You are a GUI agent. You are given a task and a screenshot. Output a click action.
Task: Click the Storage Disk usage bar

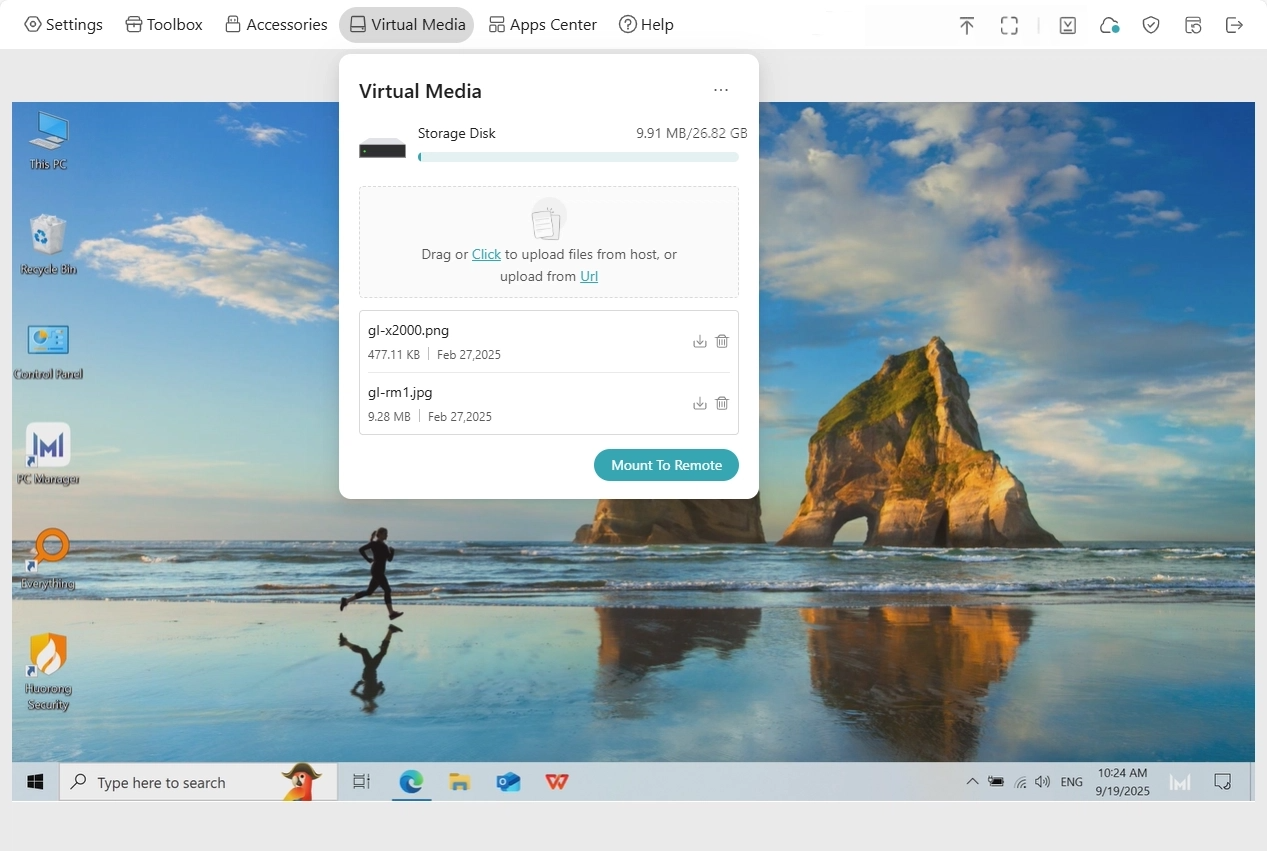coord(578,157)
